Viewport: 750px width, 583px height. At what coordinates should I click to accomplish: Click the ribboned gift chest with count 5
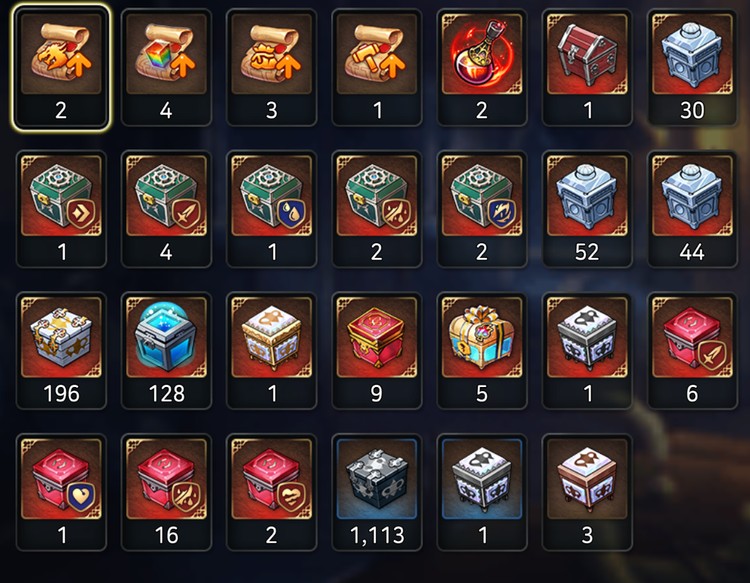click(x=482, y=351)
